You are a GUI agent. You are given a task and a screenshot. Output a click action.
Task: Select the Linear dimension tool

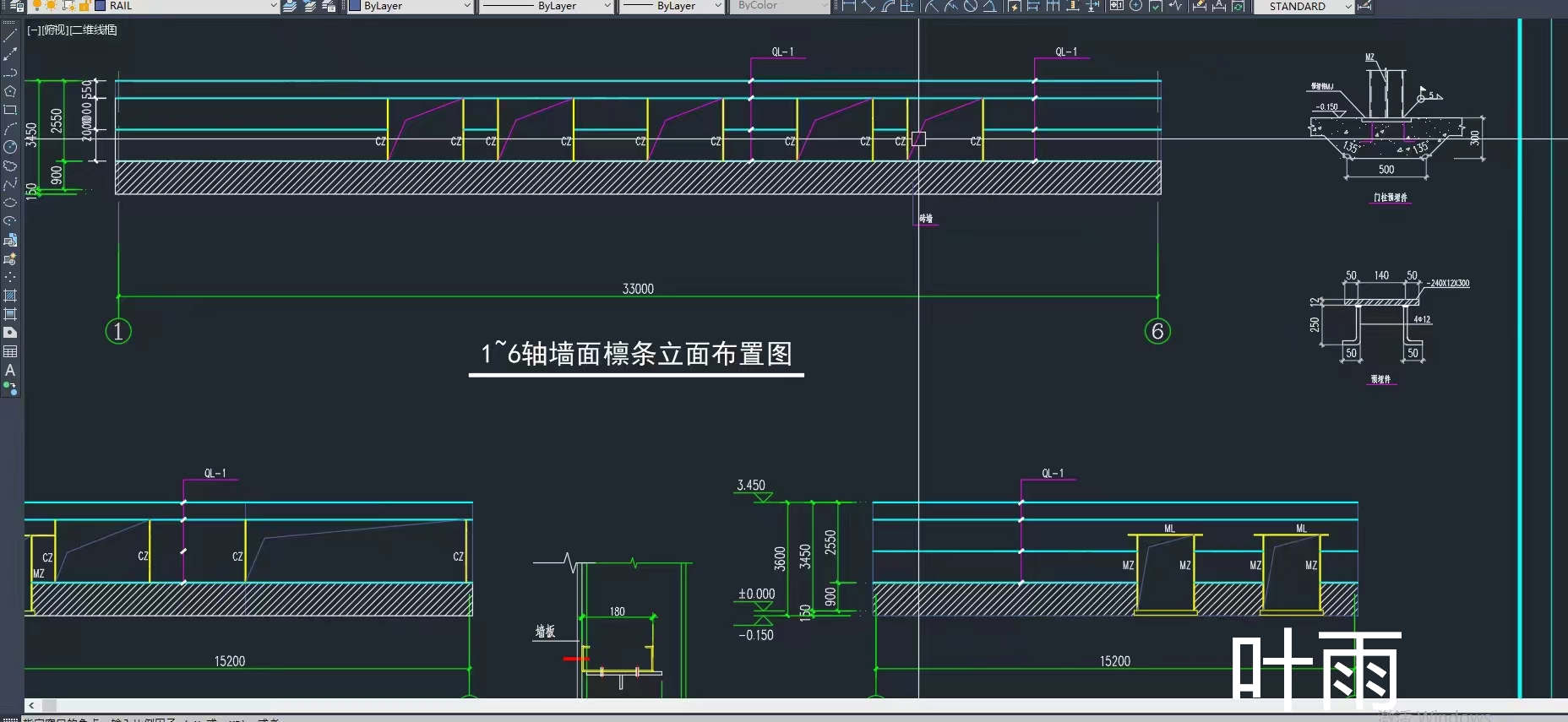[x=849, y=6]
